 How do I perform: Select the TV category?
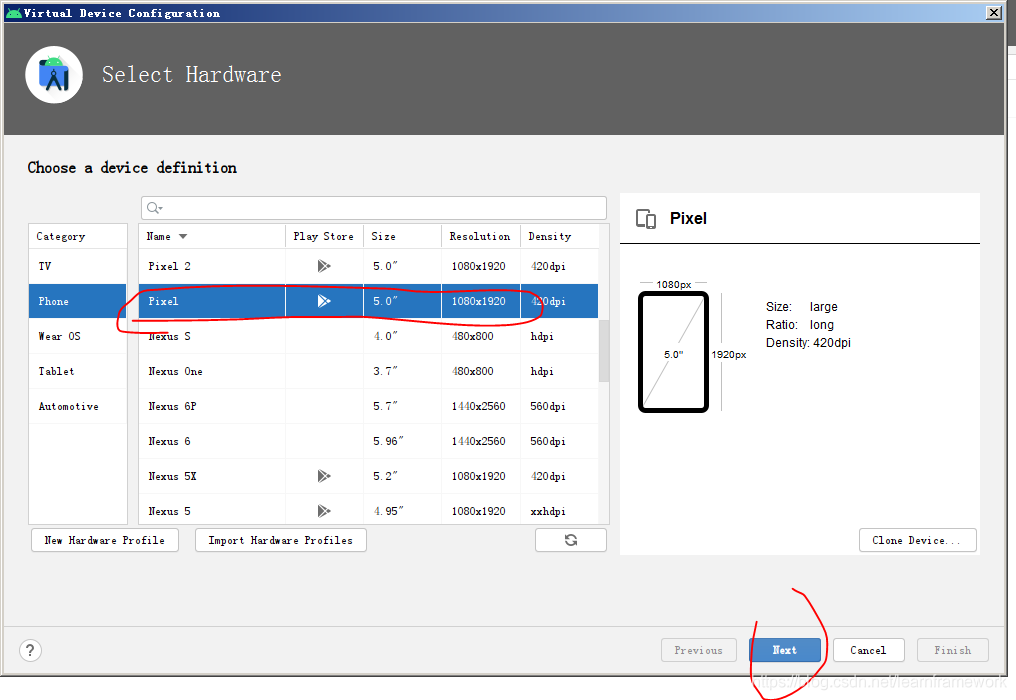(78, 266)
